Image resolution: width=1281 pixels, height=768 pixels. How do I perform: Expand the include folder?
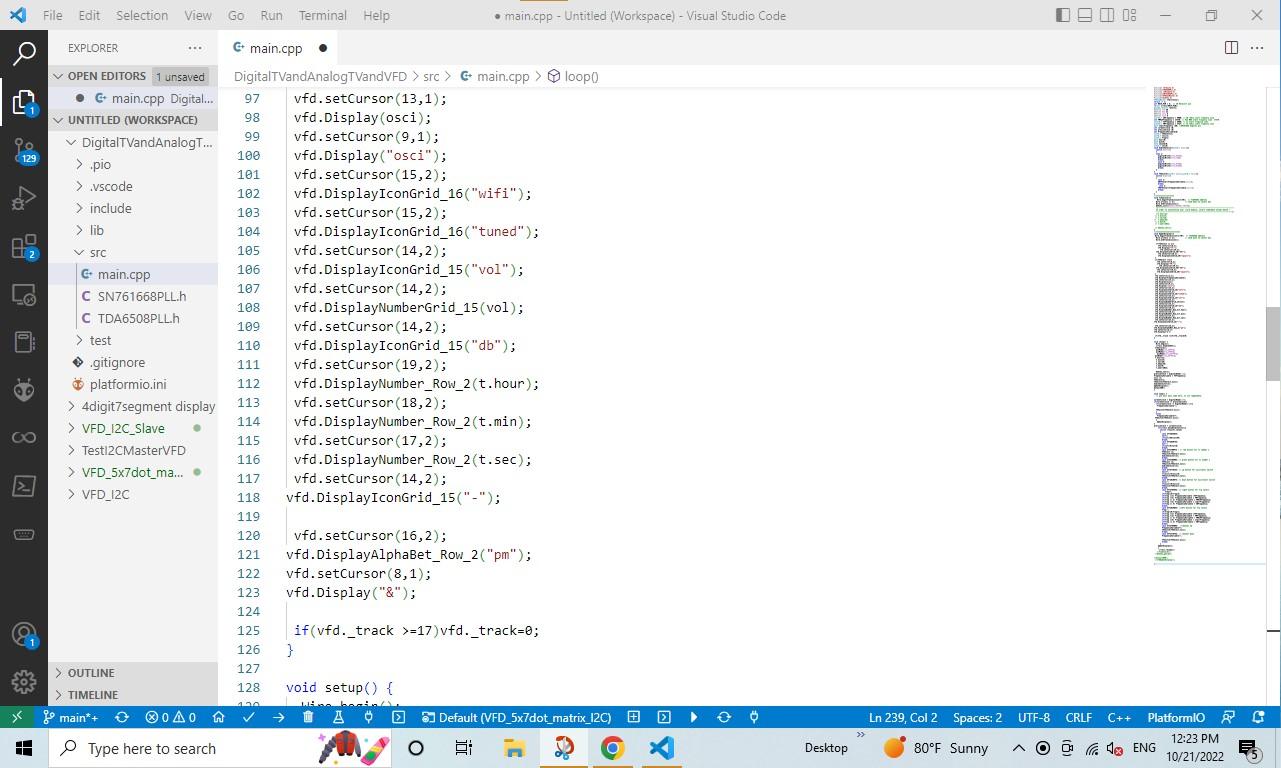[110, 208]
